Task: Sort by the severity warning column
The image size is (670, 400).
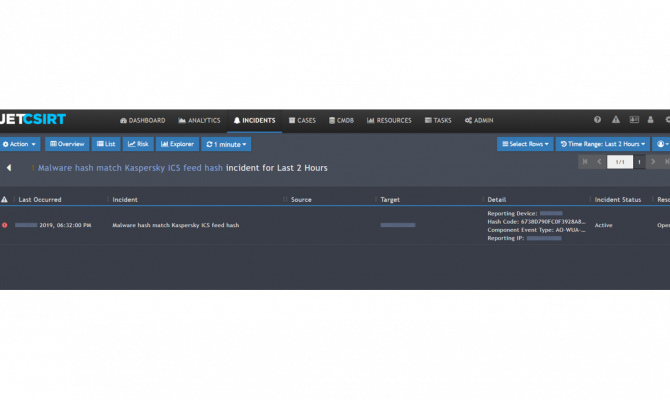Action: coord(4,200)
